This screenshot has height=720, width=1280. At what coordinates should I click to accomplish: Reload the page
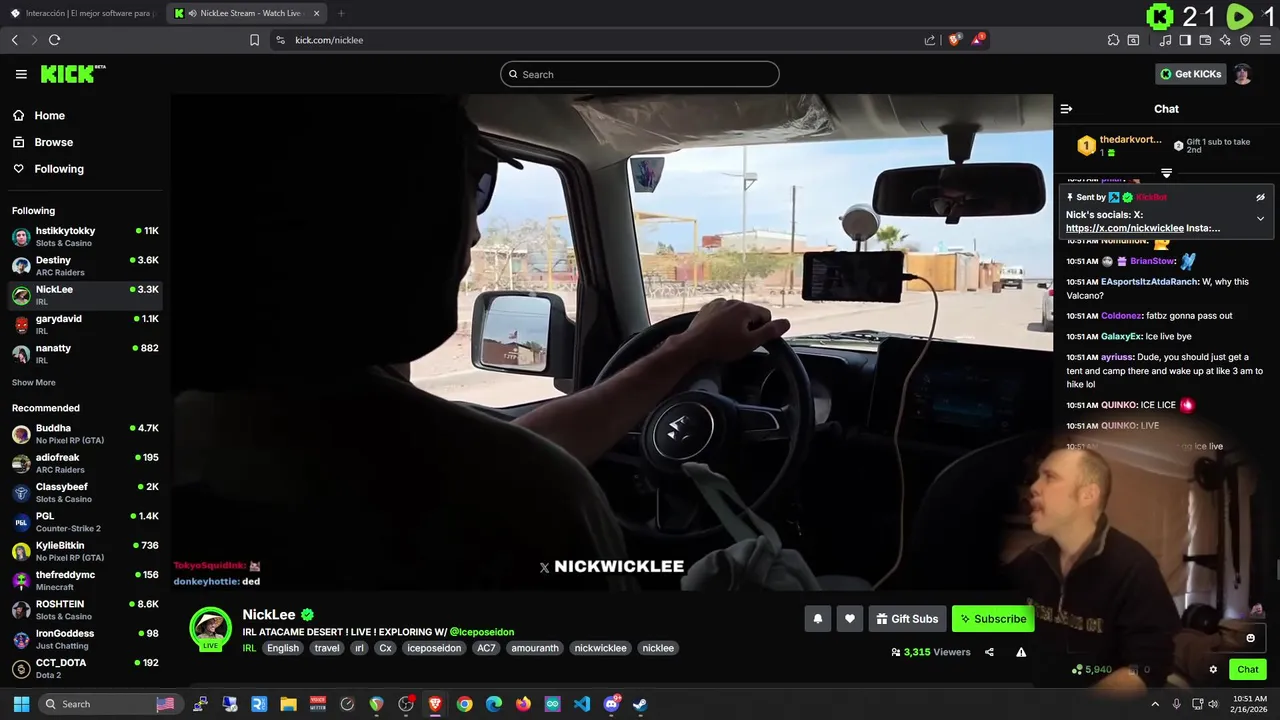54,40
